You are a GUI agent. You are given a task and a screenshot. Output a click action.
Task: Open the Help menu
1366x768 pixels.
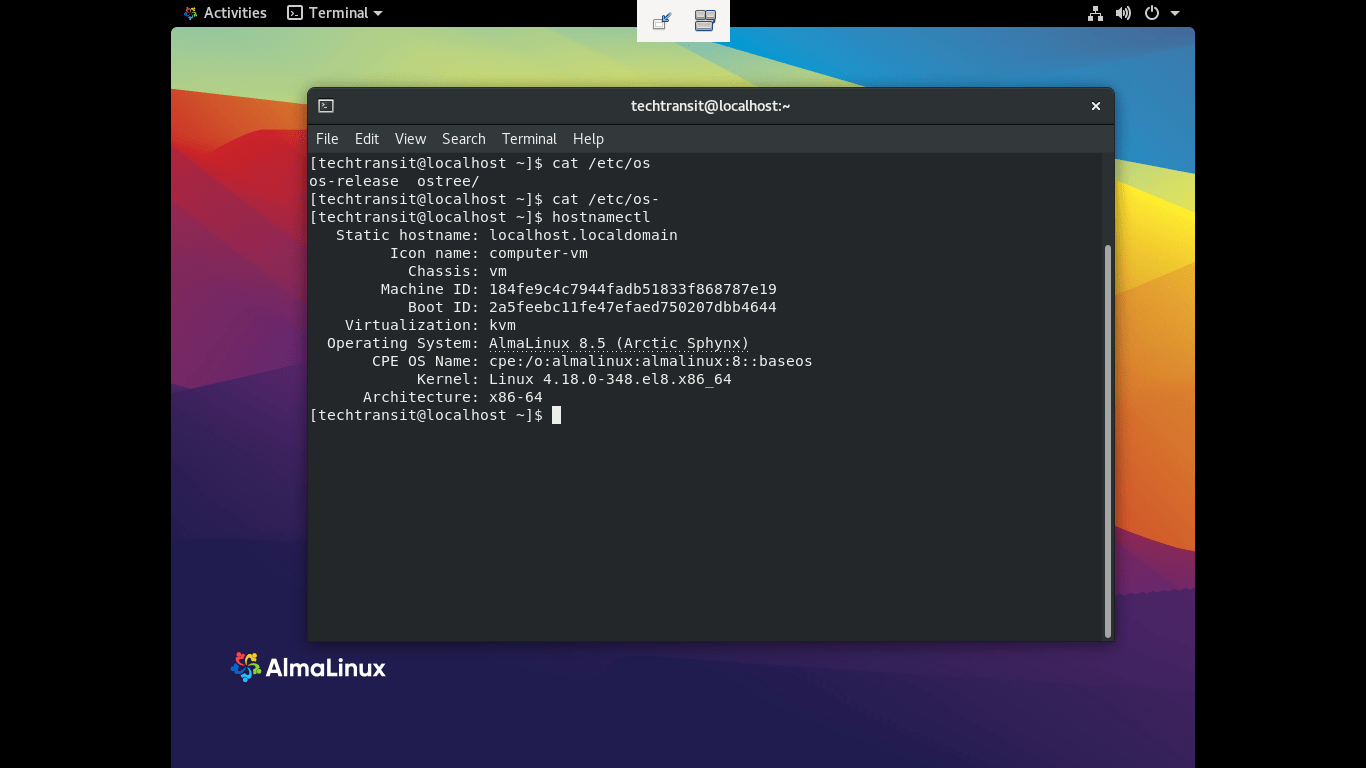tap(588, 139)
